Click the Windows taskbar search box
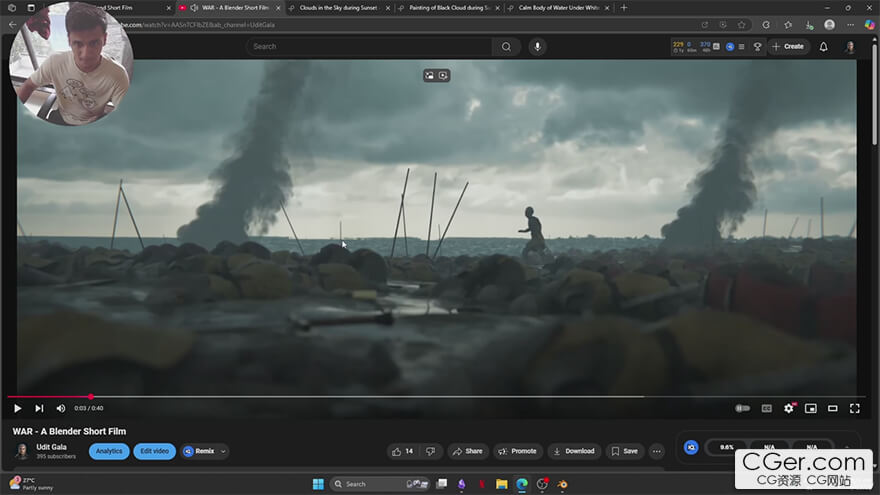The width and height of the screenshot is (880, 495). point(380,484)
